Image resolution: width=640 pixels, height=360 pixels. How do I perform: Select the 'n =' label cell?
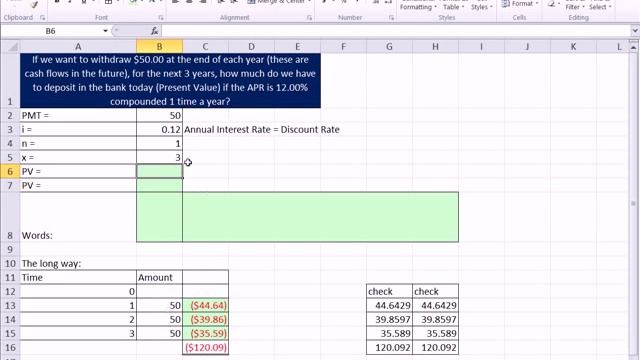(78, 144)
